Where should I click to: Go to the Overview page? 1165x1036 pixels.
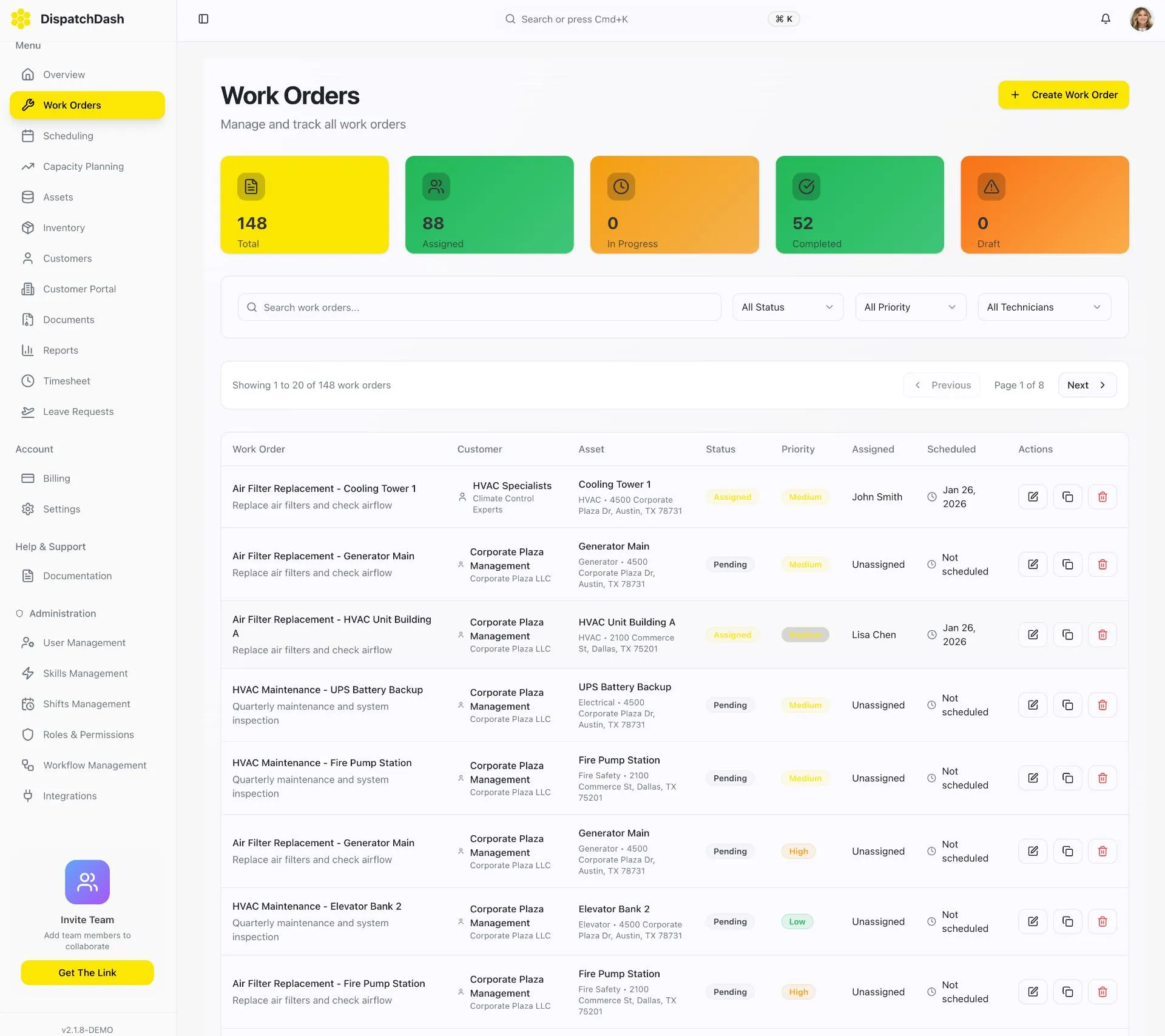point(87,75)
